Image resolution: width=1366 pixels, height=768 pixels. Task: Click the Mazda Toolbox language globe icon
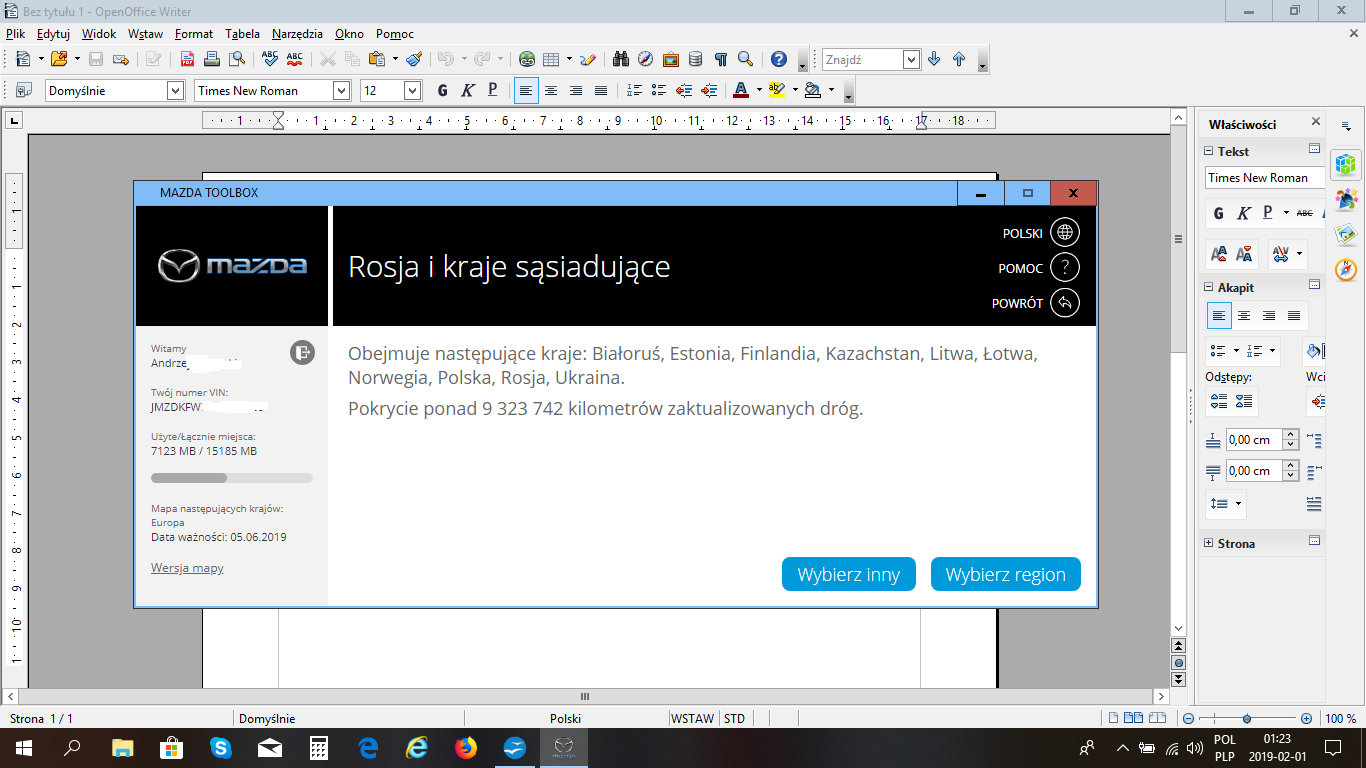[1065, 233]
